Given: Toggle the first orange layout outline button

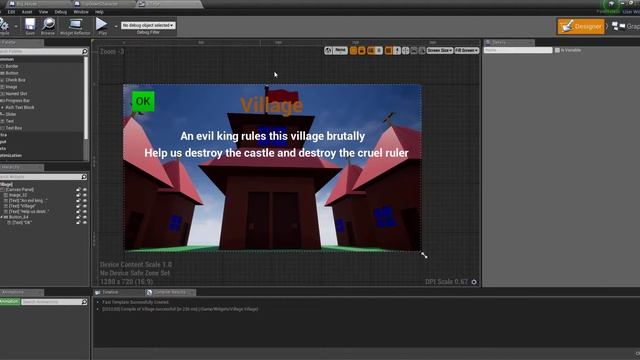Looking at the screenshot, I should point(353,50).
